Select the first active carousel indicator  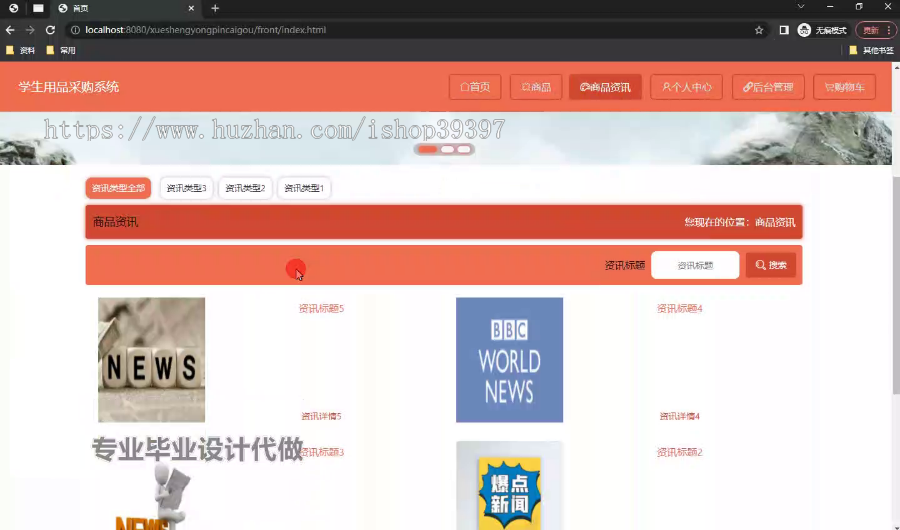click(428, 149)
